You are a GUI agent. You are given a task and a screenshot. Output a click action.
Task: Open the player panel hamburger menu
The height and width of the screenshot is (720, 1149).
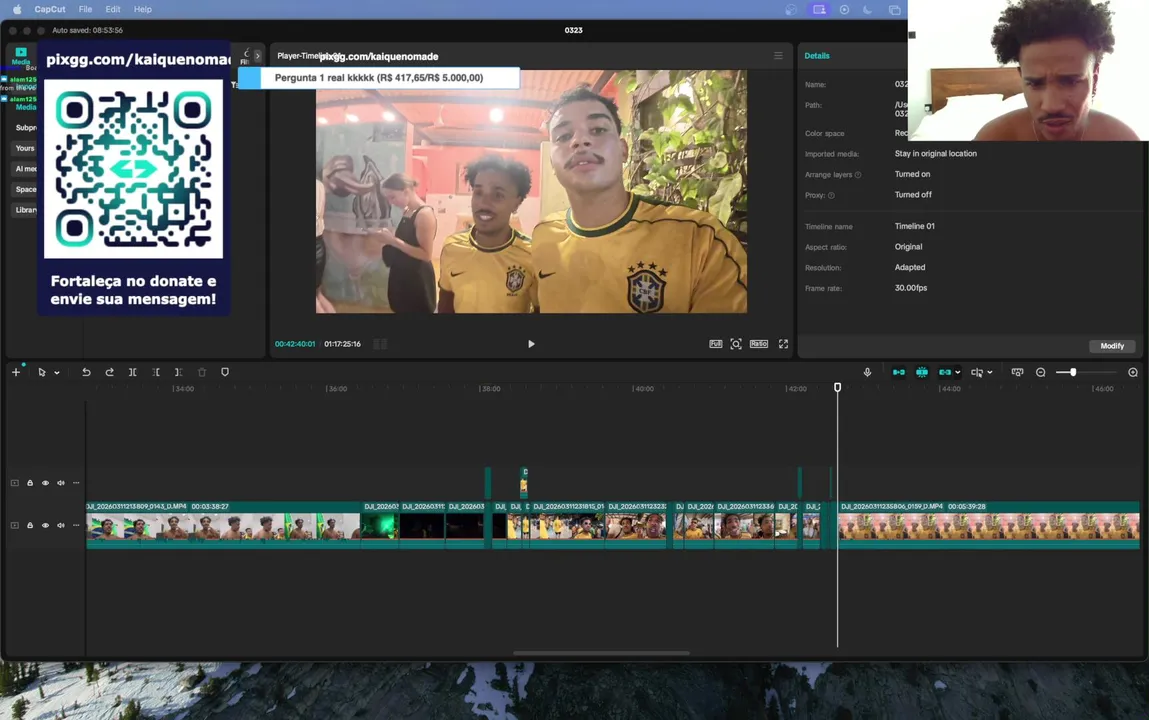tap(778, 56)
